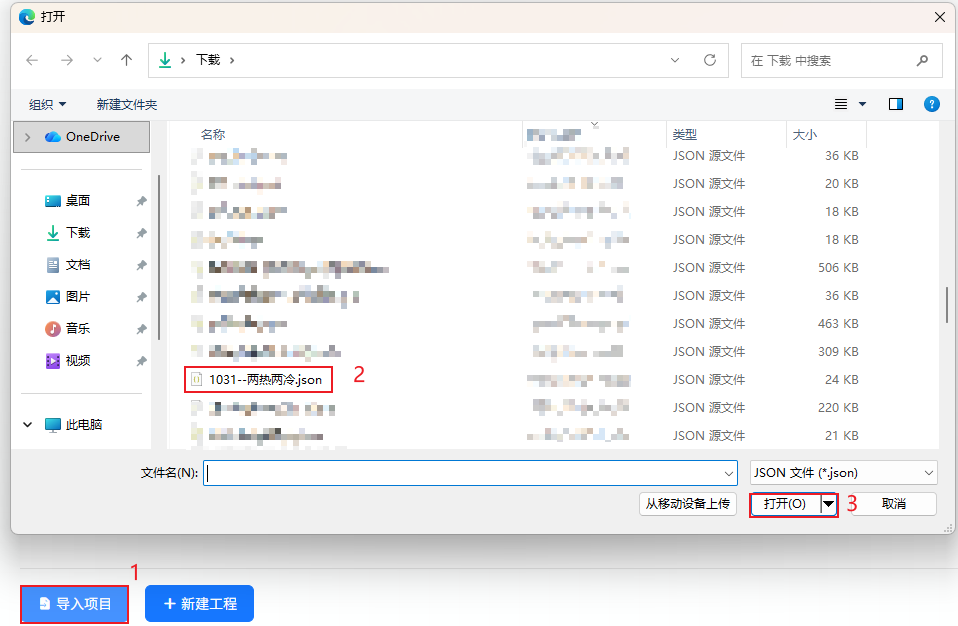Click 取消 to cancel the dialog
Image resolution: width=958 pixels, height=626 pixels.
894,504
